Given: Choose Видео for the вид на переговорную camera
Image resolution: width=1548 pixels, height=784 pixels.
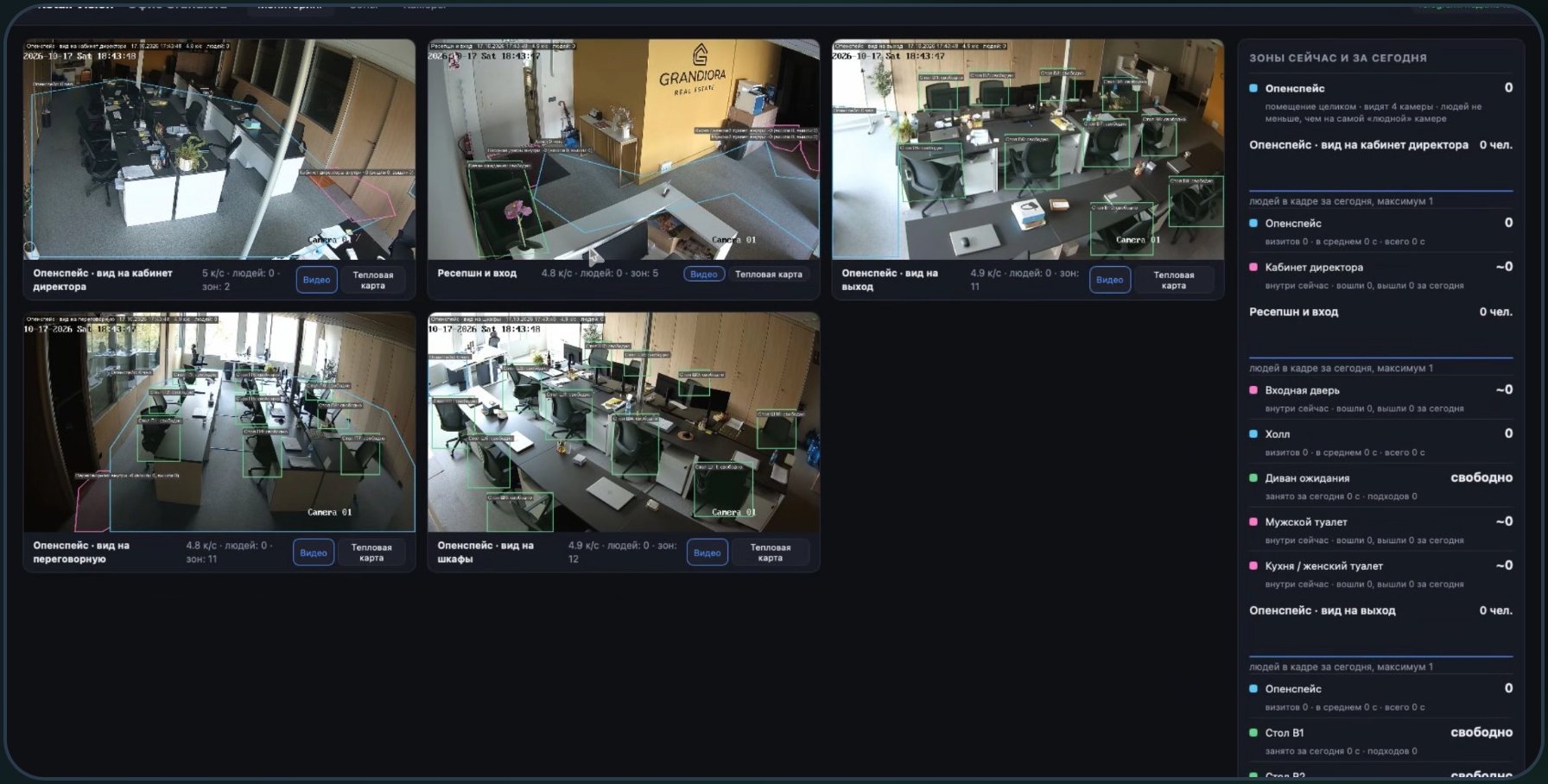Looking at the screenshot, I should 314,553.
